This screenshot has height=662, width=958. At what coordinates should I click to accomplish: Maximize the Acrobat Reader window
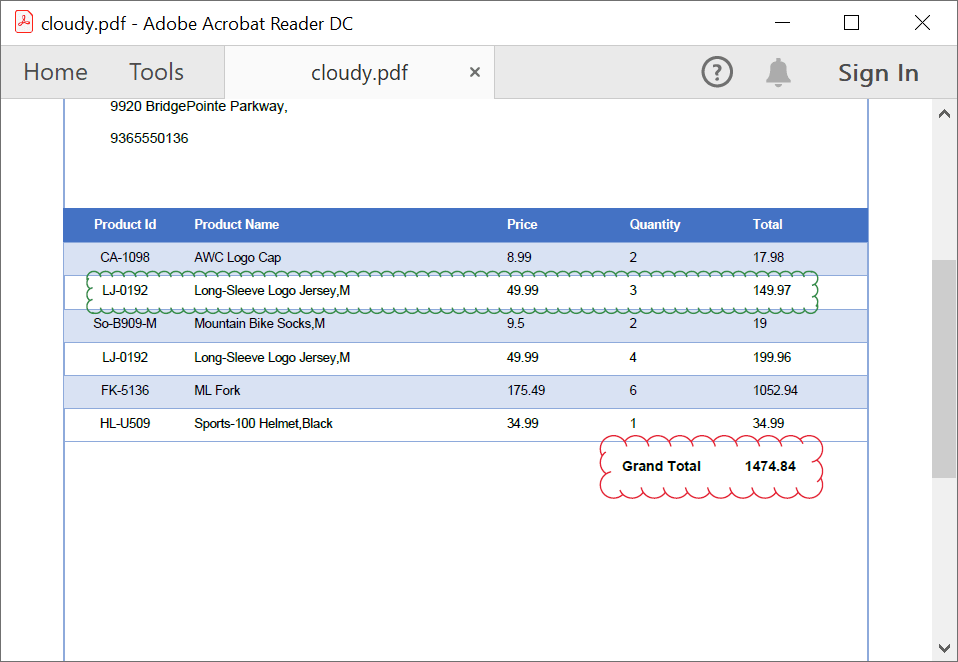[851, 23]
